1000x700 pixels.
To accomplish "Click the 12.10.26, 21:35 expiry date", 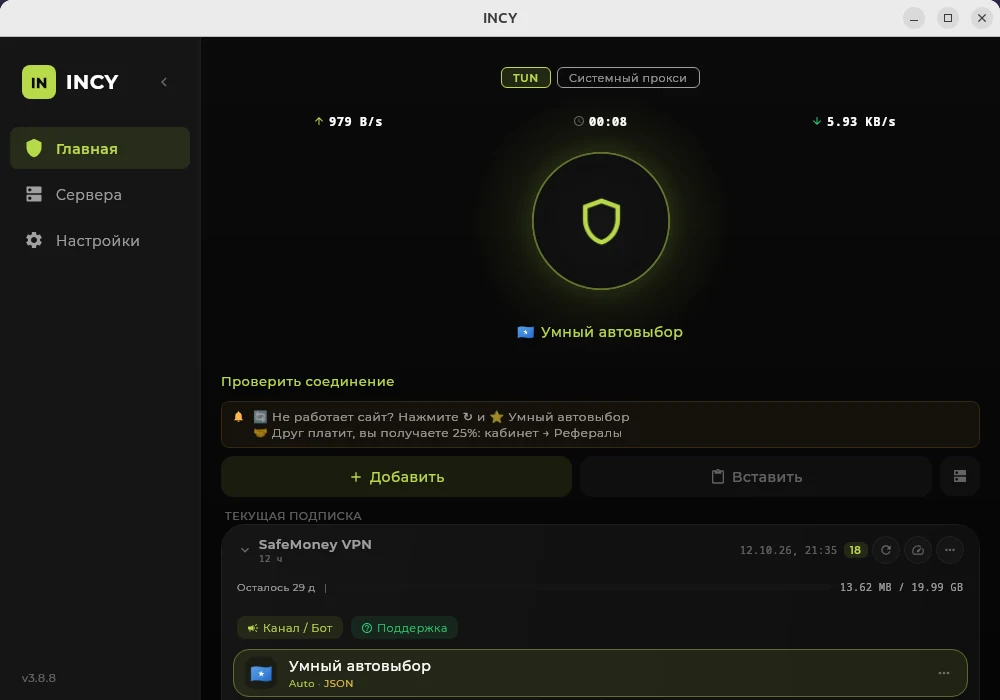I will coord(788,550).
